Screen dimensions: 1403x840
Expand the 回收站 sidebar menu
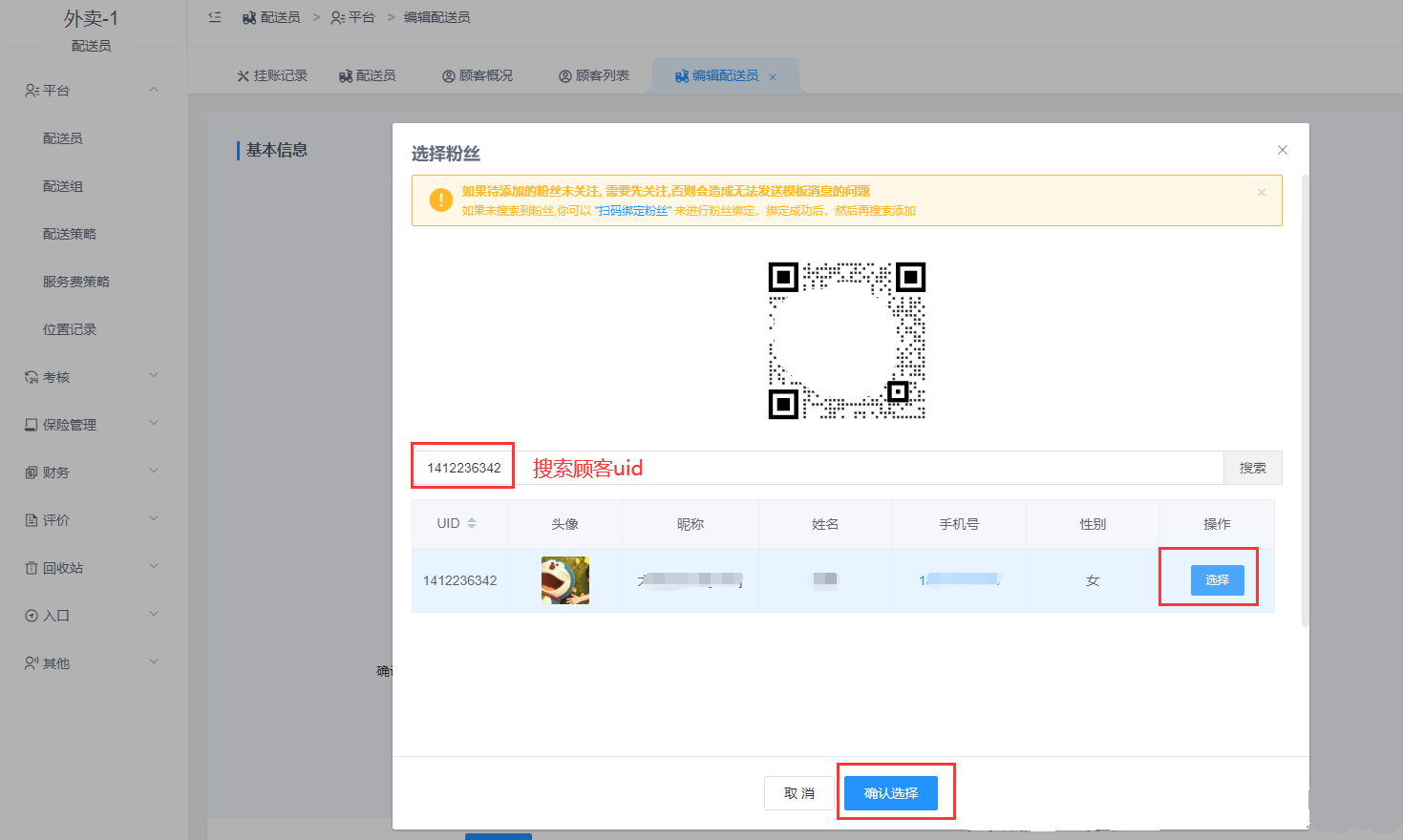[x=94, y=568]
